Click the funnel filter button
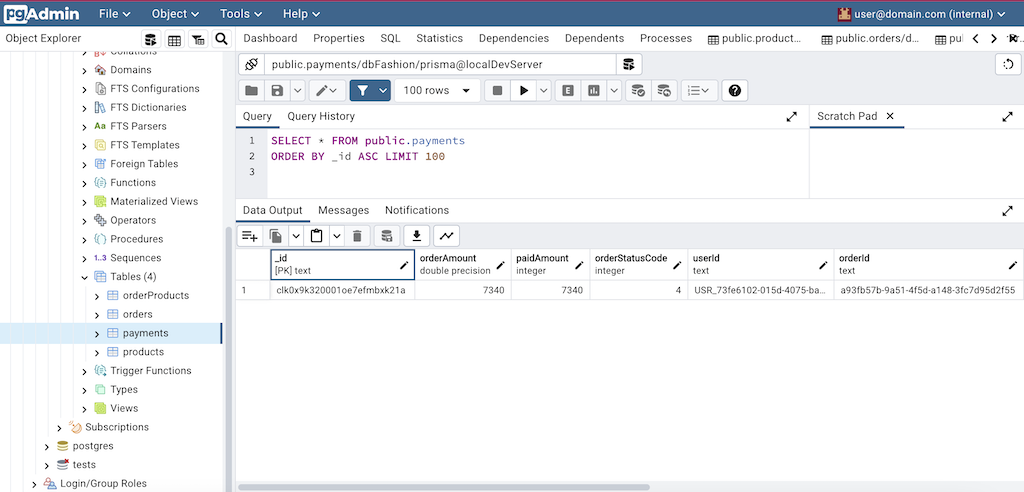This screenshot has width=1024, height=492. [x=363, y=91]
